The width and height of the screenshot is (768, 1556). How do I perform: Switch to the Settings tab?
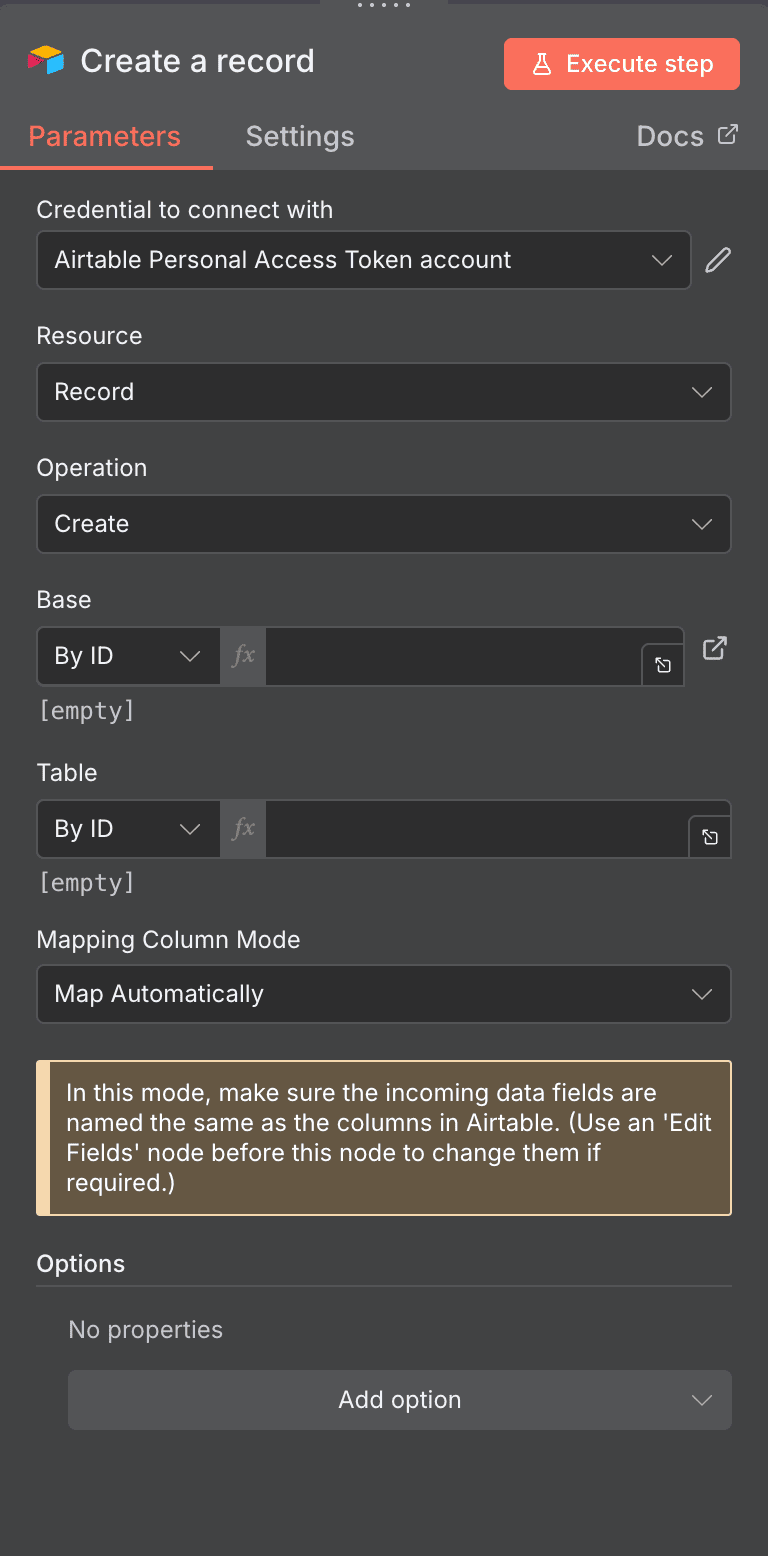[299, 136]
